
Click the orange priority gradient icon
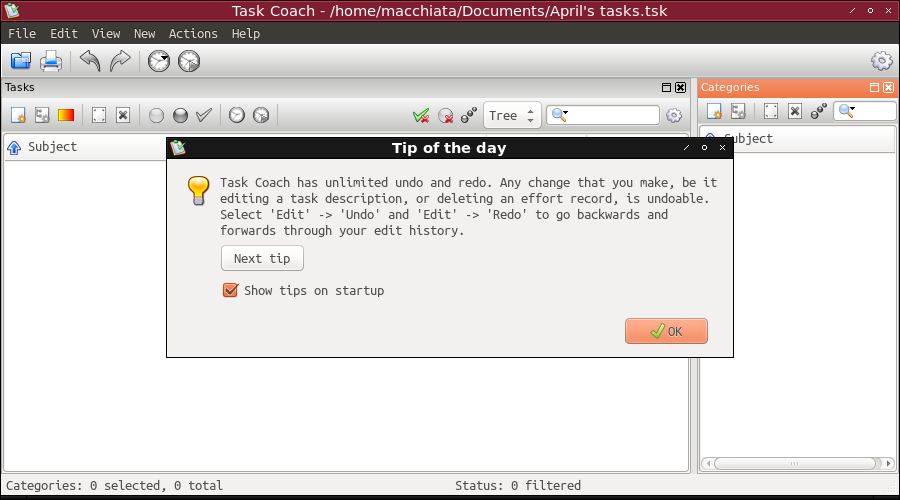[66, 115]
